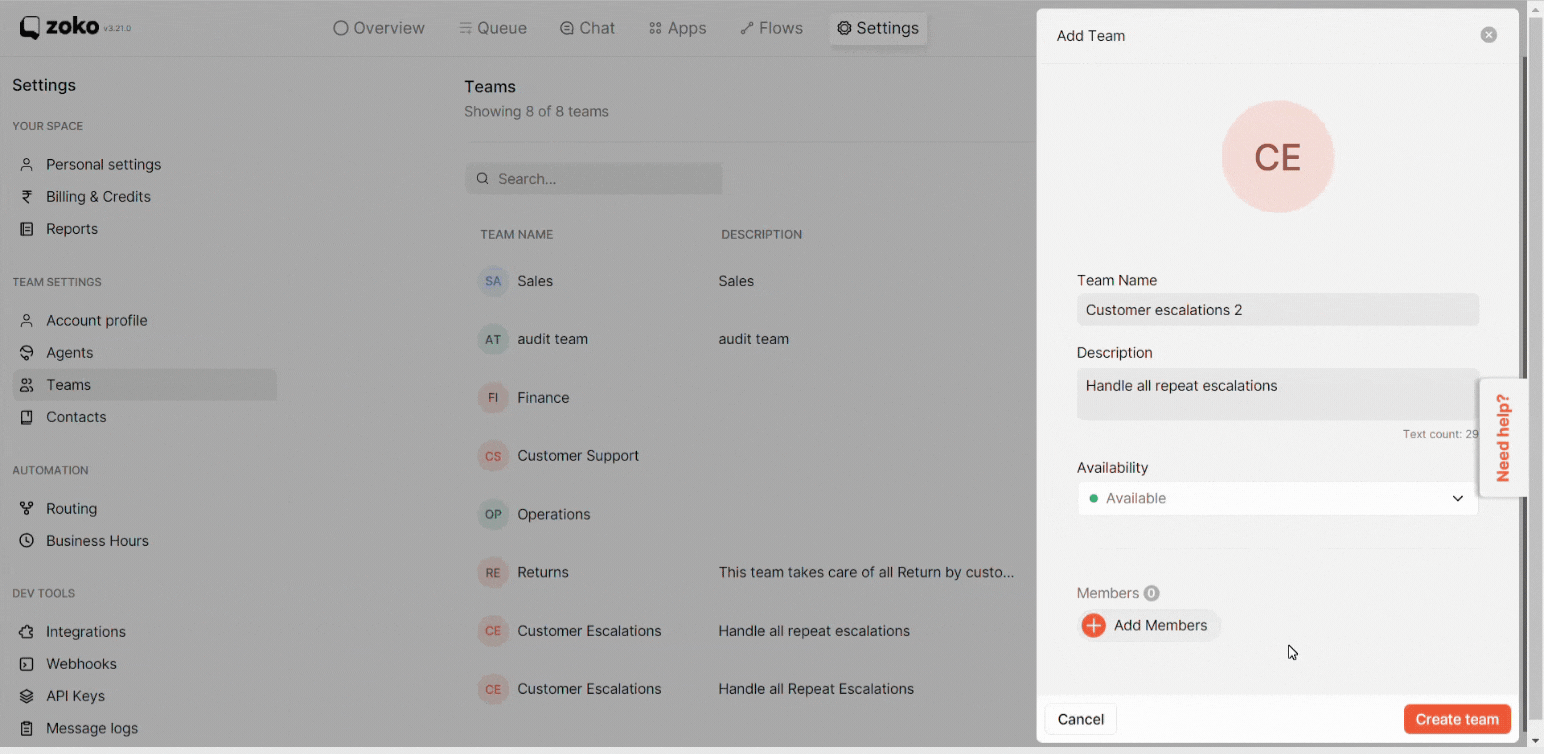1544x754 pixels.
Task: Edit the Description text area
Action: 1278,394
